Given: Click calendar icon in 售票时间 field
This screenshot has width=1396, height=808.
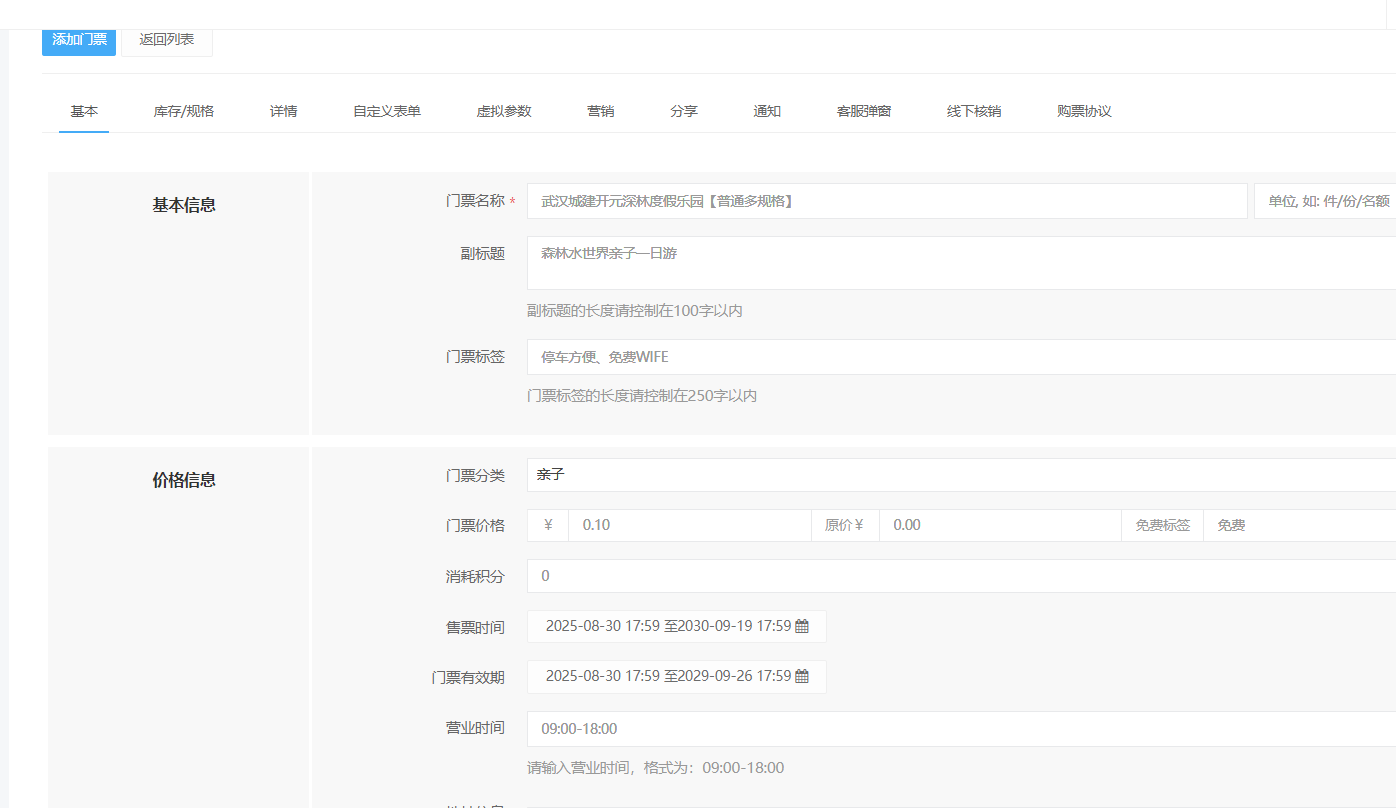Looking at the screenshot, I should tap(802, 627).
